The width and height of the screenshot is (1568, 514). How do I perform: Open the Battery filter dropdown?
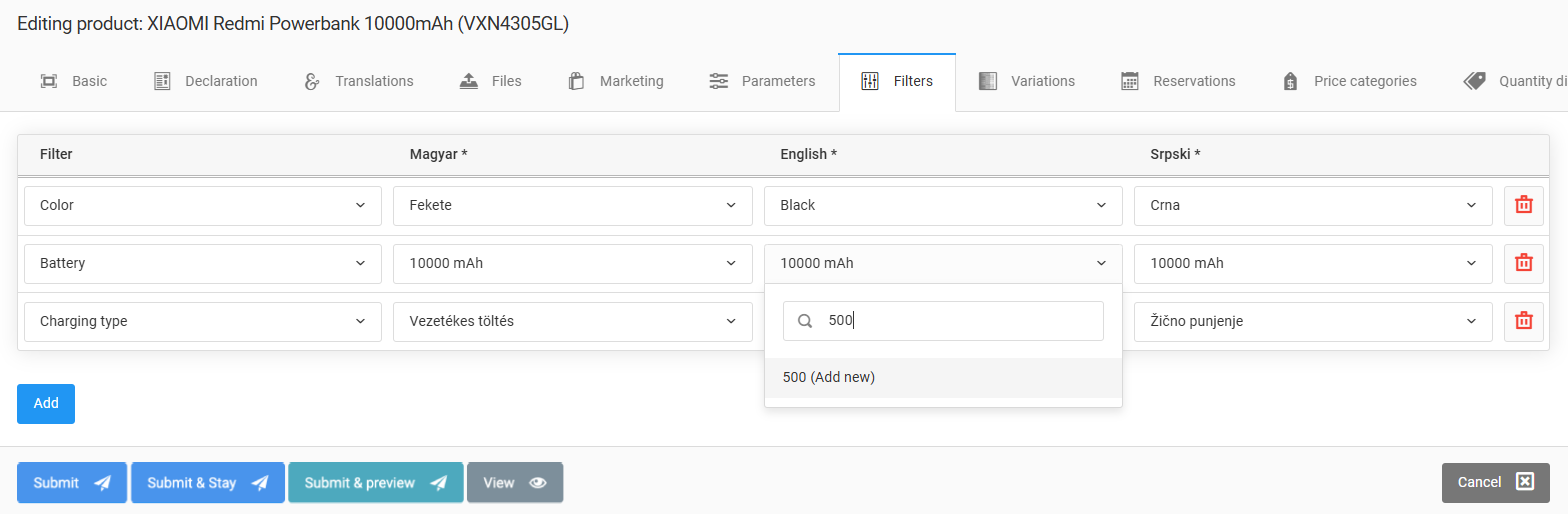coord(203,263)
